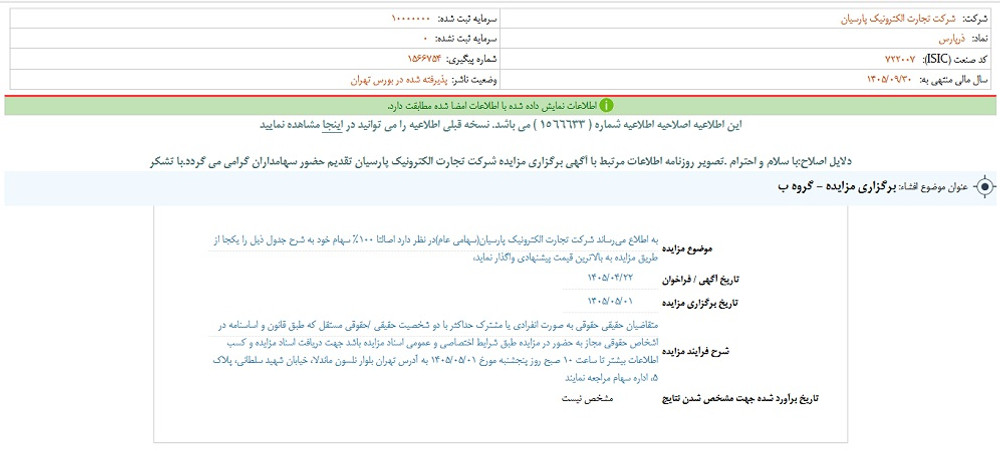Open the 'اینجا' link to the previous notice
1000x451 pixels.
332,124
